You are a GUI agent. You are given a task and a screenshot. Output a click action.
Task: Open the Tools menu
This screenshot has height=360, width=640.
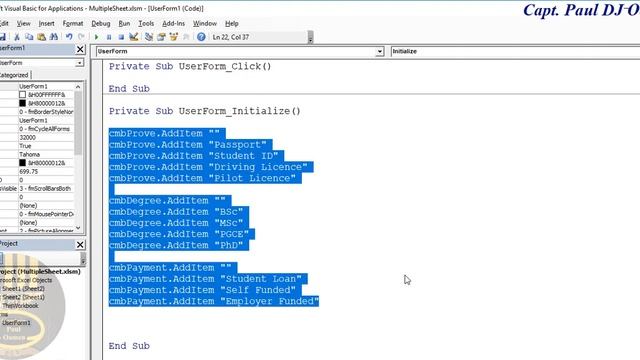point(146,24)
